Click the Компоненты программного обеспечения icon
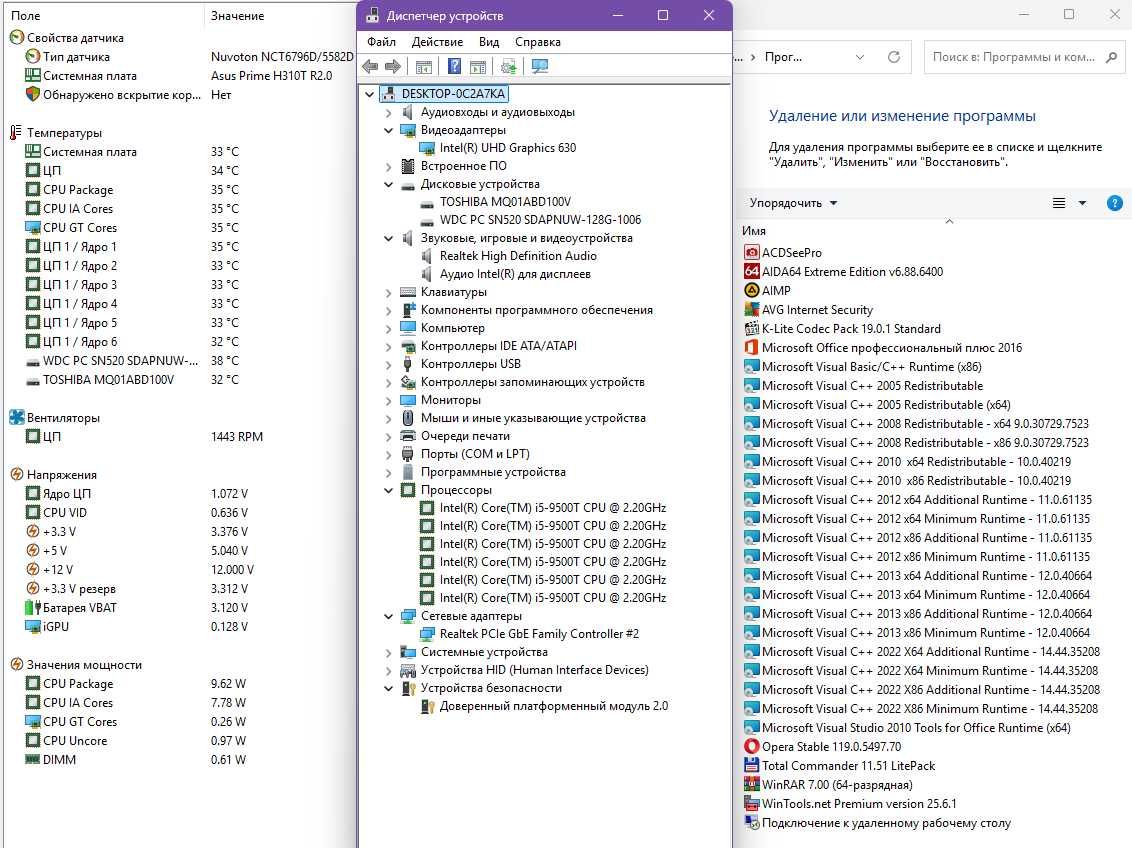1132x848 pixels. (408, 310)
